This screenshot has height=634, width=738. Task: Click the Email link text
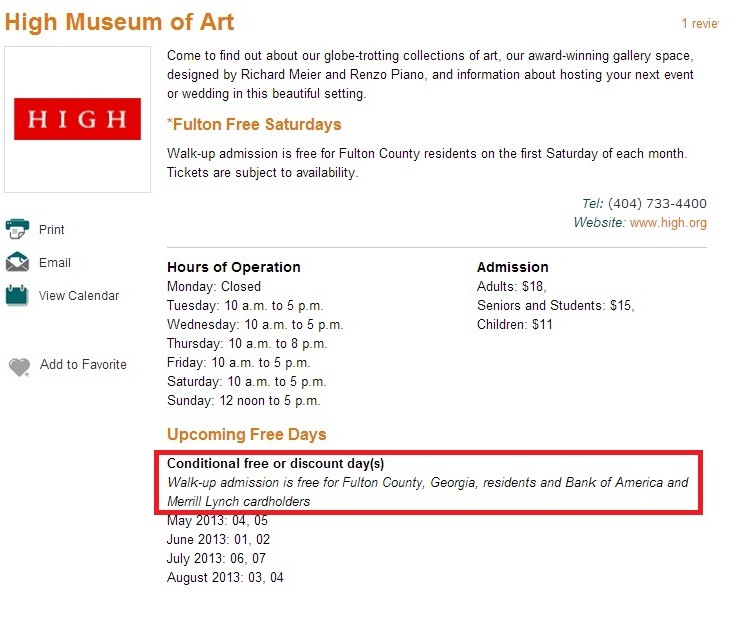click(x=55, y=263)
